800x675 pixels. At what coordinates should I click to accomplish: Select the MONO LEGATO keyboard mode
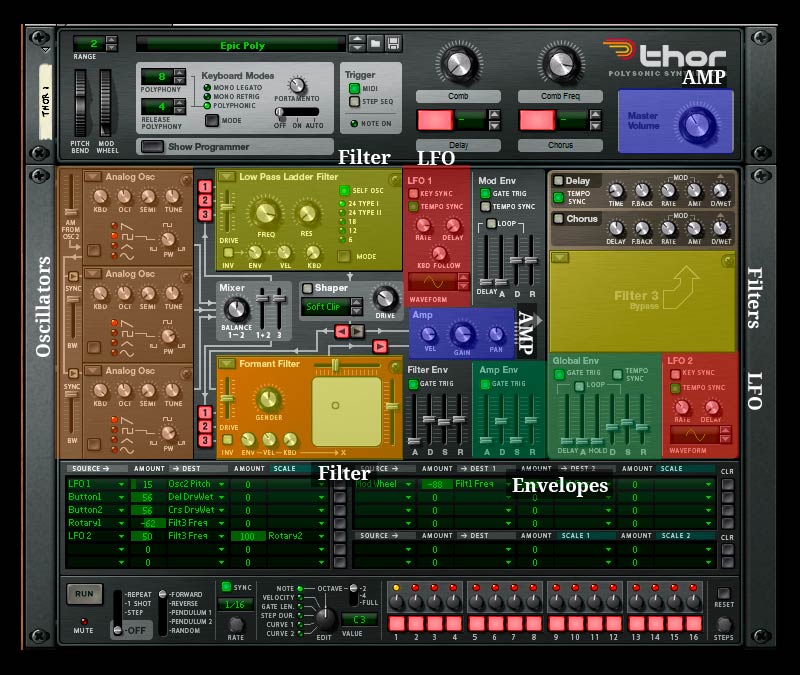coord(207,88)
